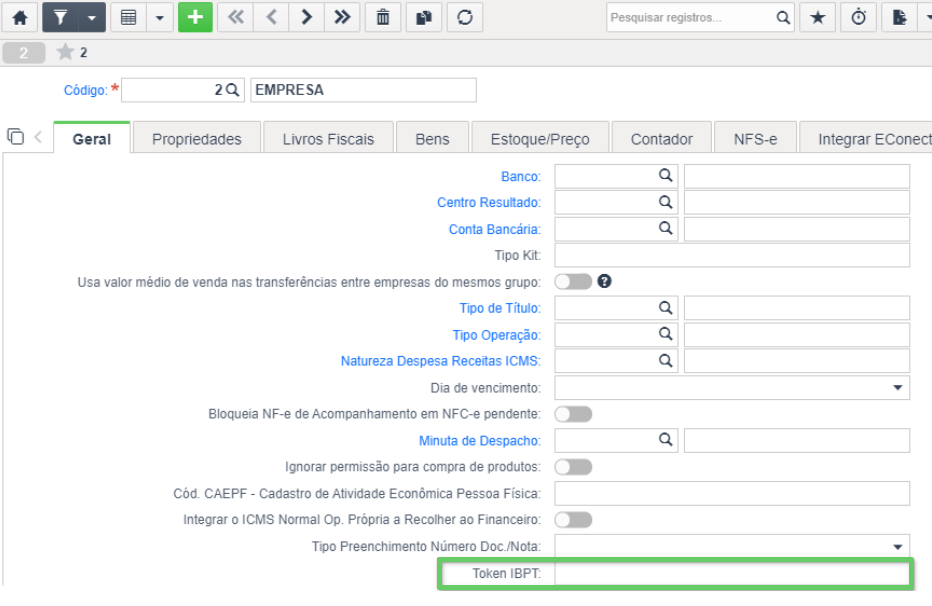Select the Geral tab
This screenshot has height=606, width=932.
click(x=92, y=138)
